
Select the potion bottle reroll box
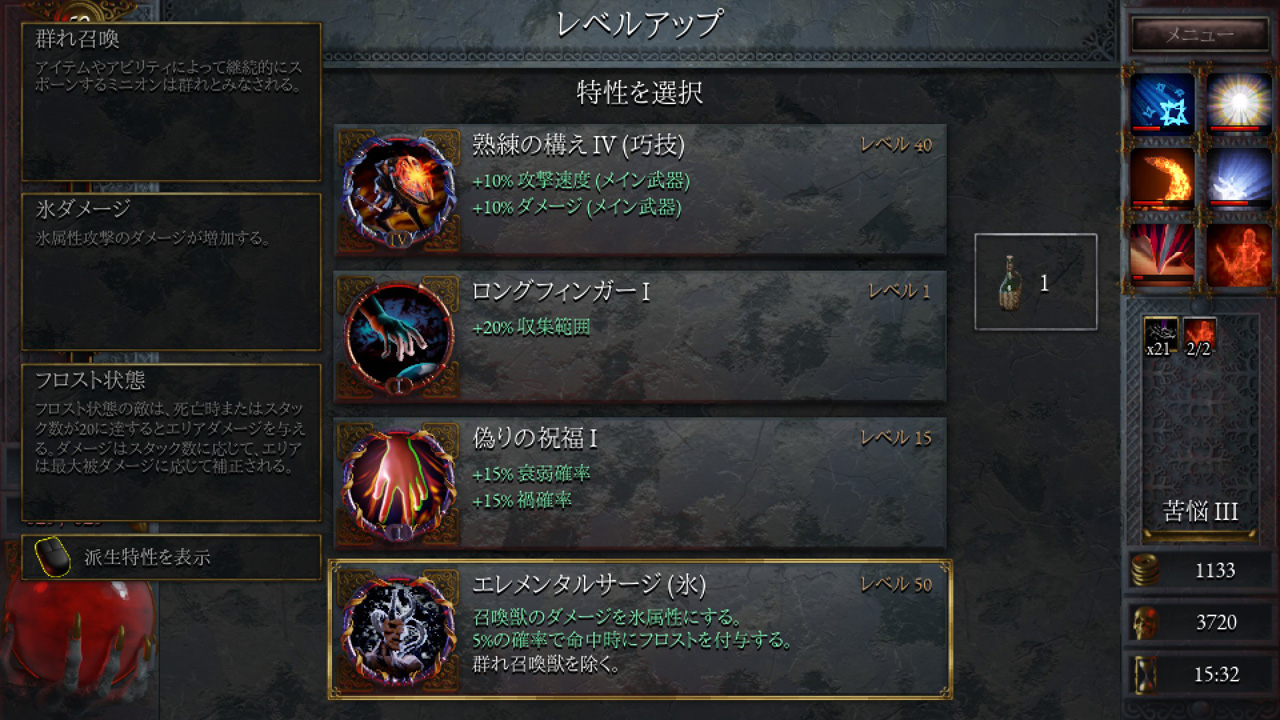(1036, 282)
